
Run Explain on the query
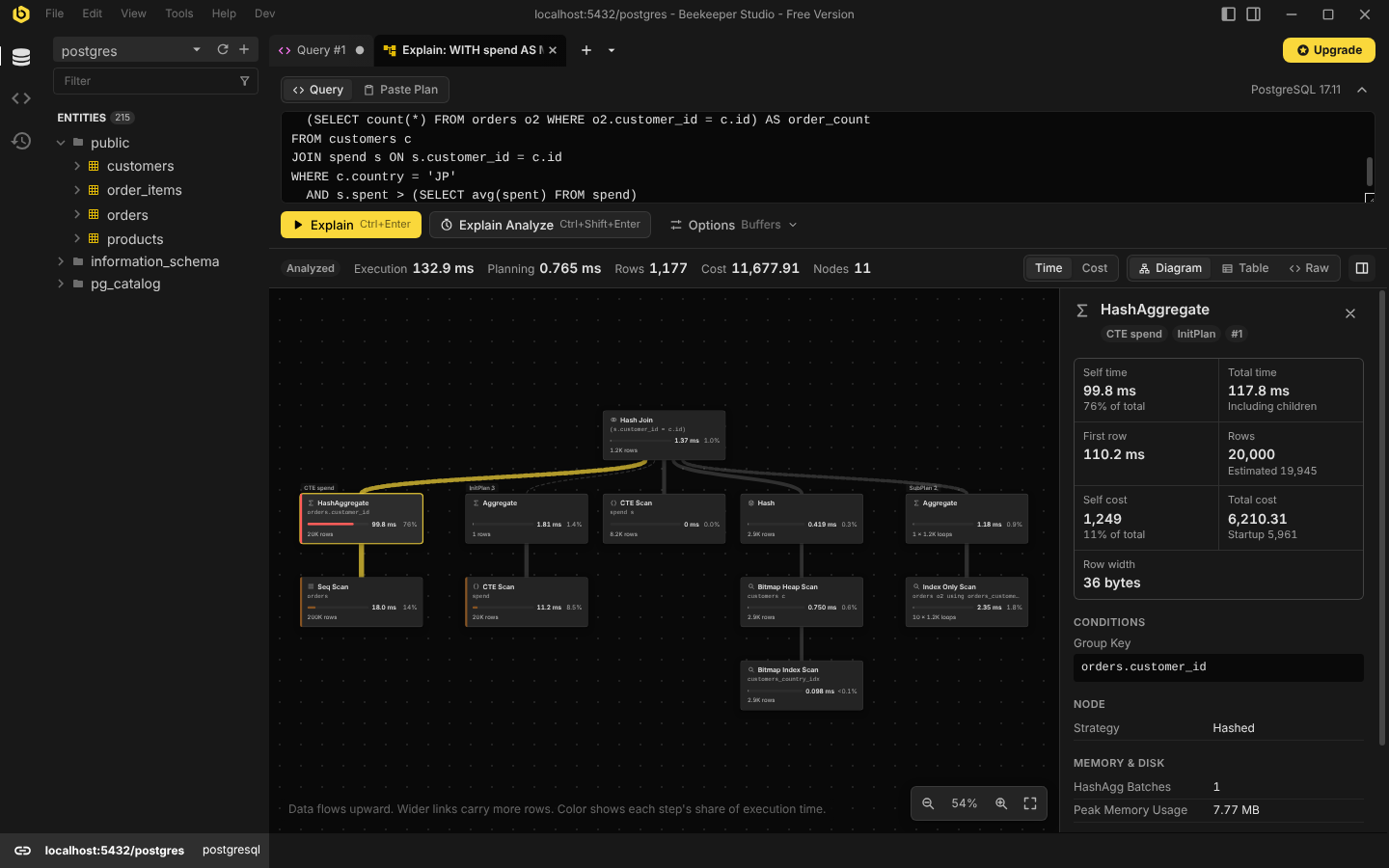pos(351,225)
